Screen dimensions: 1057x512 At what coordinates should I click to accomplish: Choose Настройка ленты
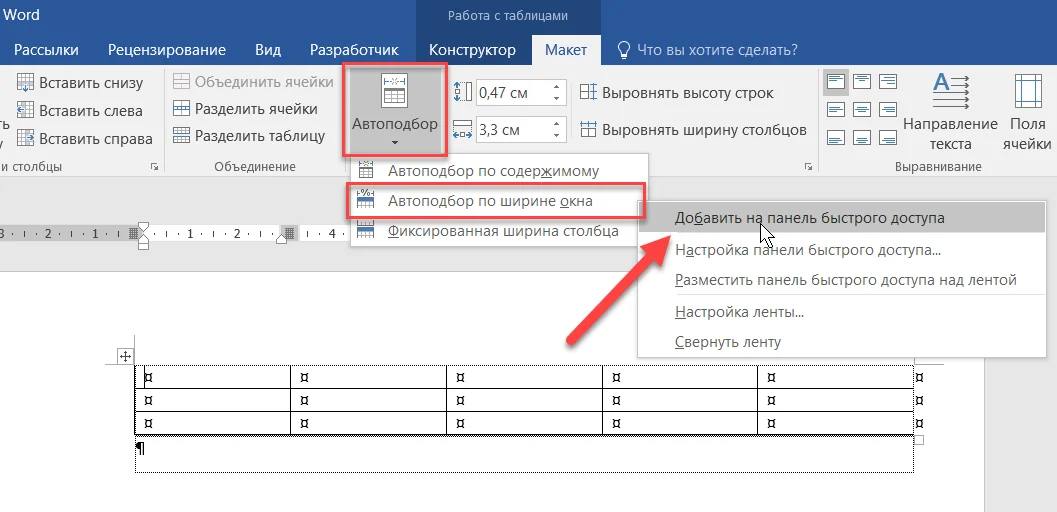[841, 312]
